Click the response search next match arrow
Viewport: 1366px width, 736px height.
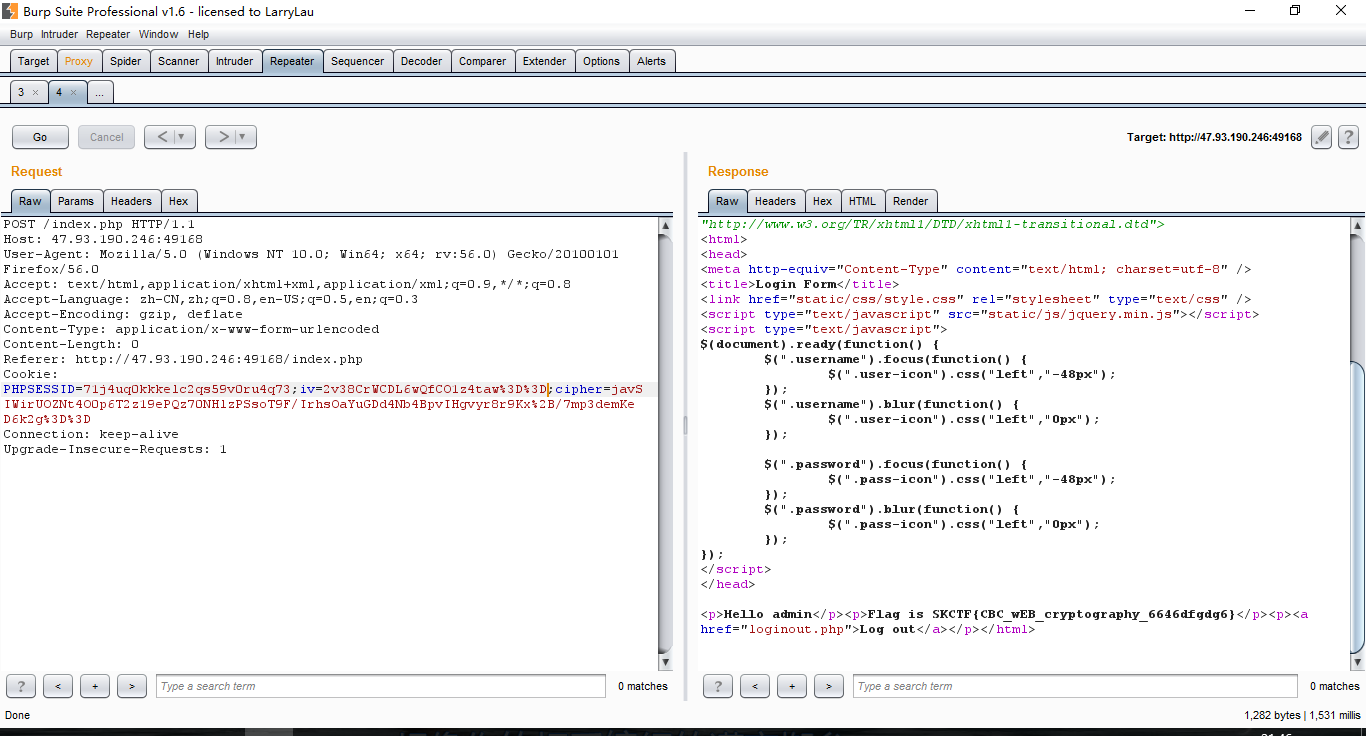point(828,686)
